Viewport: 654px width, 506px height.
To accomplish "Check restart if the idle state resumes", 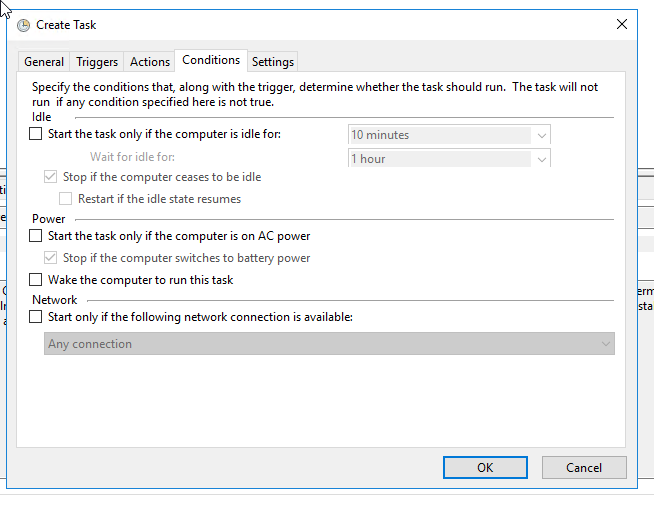I will (66, 199).
